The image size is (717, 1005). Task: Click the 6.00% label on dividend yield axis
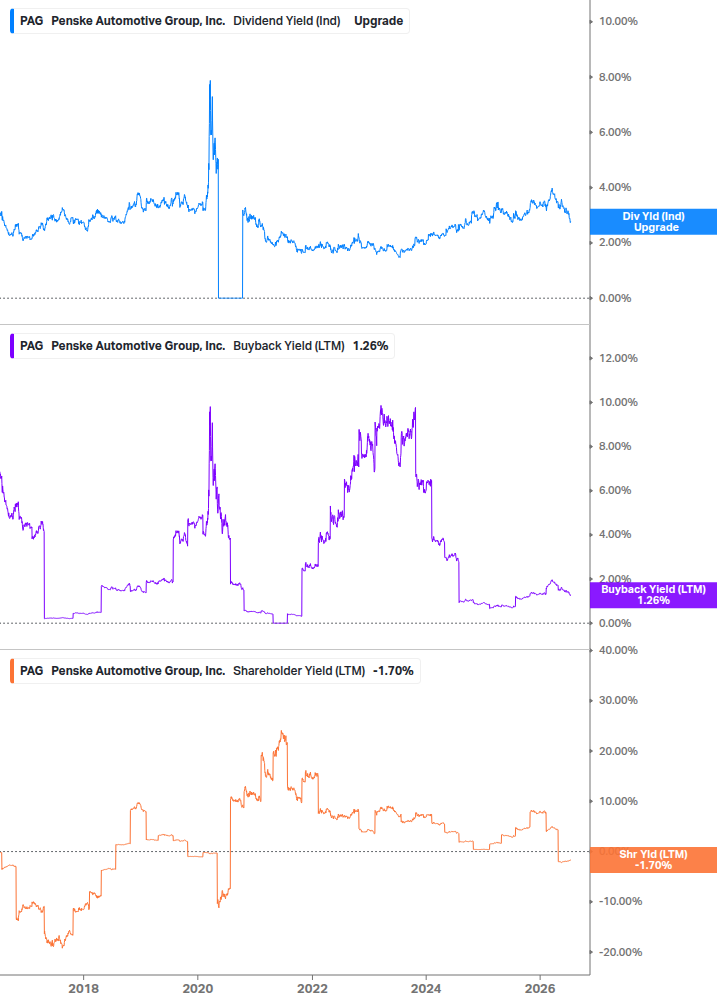point(615,132)
